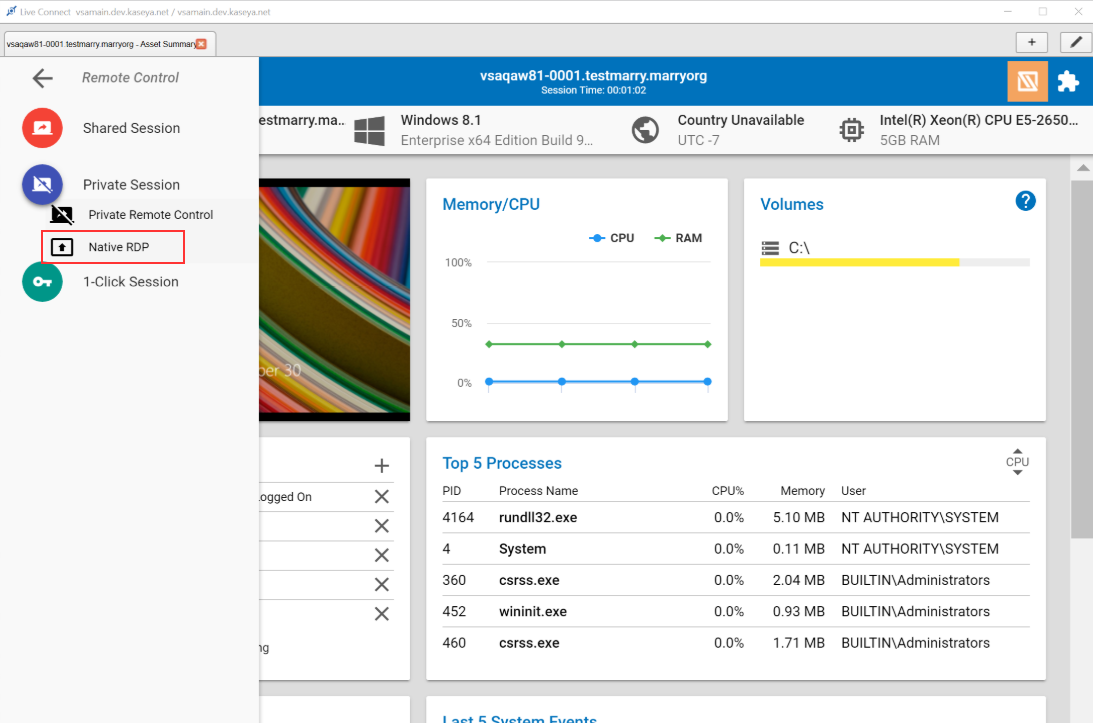The height and width of the screenshot is (723, 1093).
Task: Click the System process name
Action: tap(522, 549)
